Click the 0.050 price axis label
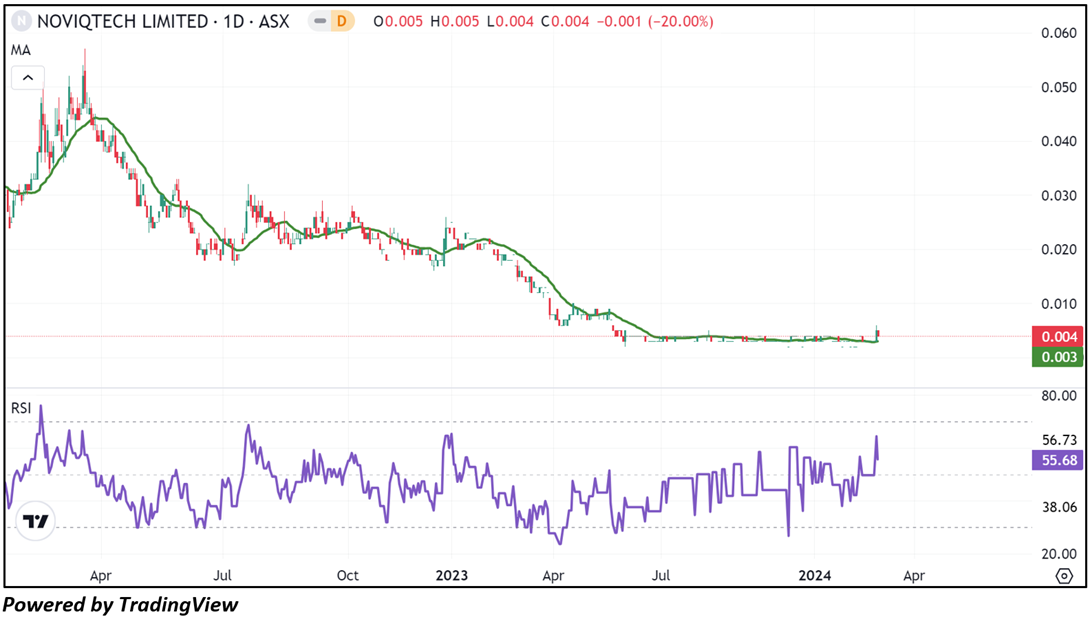The width and height of the screenshot is (1090, 617). click(1059, 87)
